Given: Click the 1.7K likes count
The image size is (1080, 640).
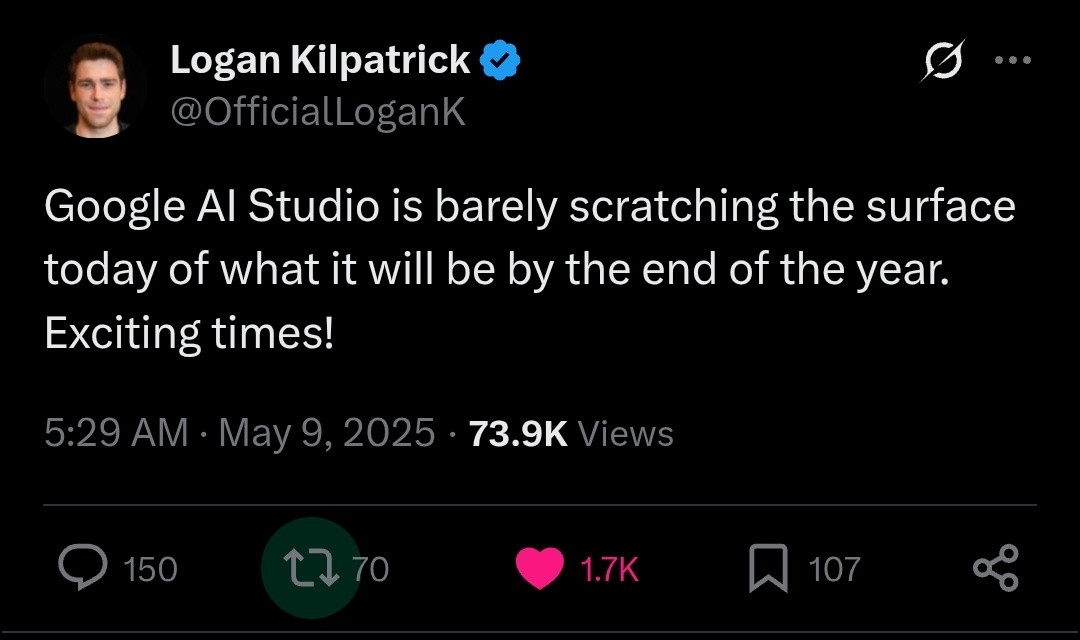Looking at the screenshot, I should point(609,569).
